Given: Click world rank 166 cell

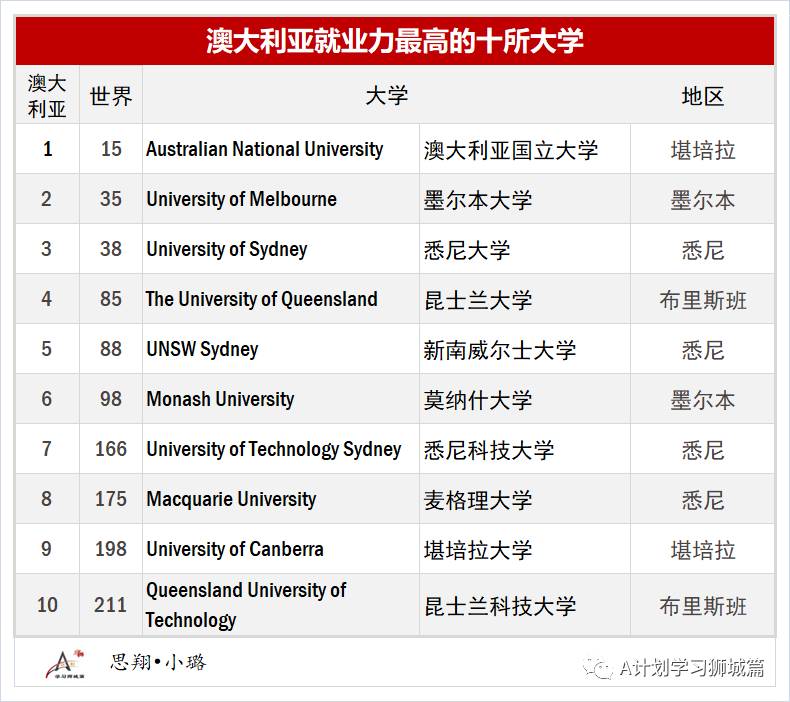Looking at the screenshot, I should coord(111,449).
